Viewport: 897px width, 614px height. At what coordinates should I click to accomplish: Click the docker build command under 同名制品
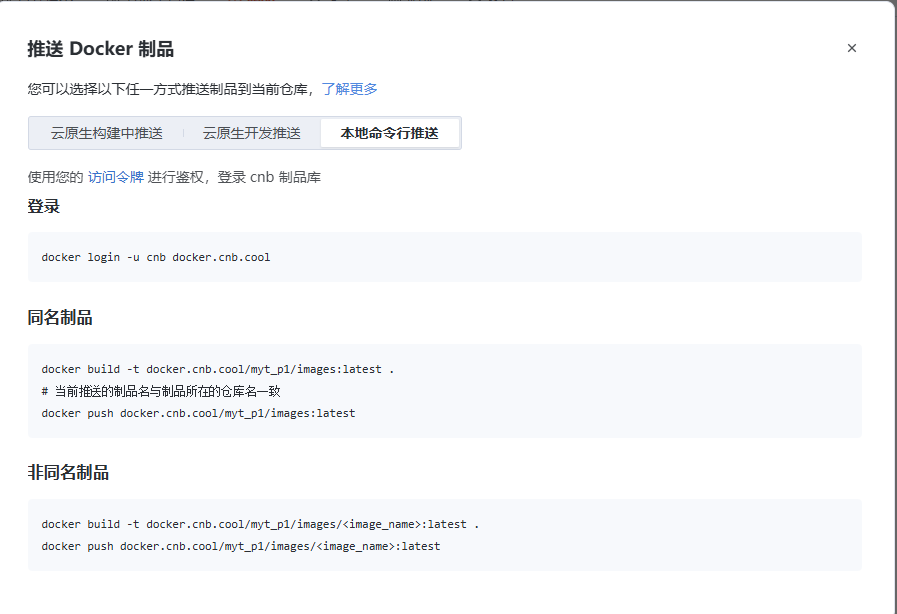[x=217, y=369]
